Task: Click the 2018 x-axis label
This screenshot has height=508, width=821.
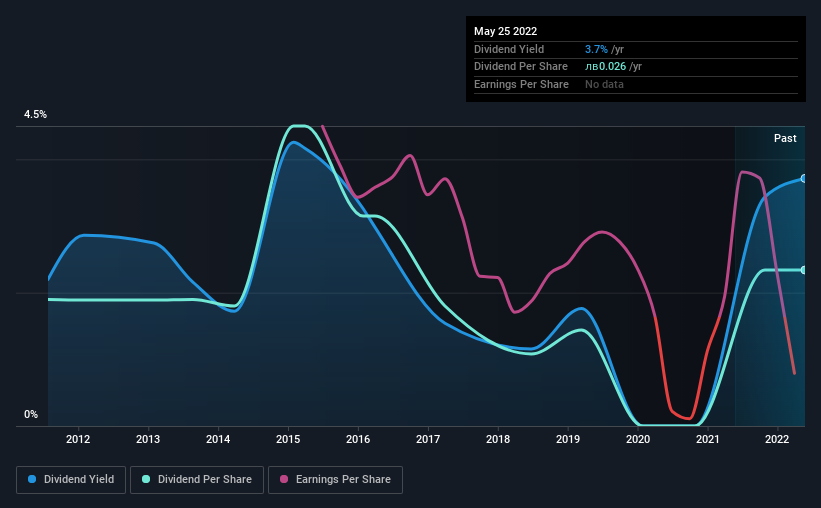Action: tap(498, 439)
